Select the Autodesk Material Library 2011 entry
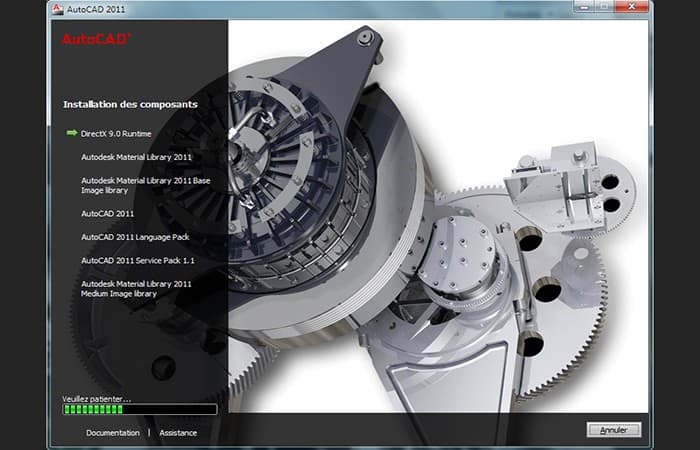 [136, 157]
